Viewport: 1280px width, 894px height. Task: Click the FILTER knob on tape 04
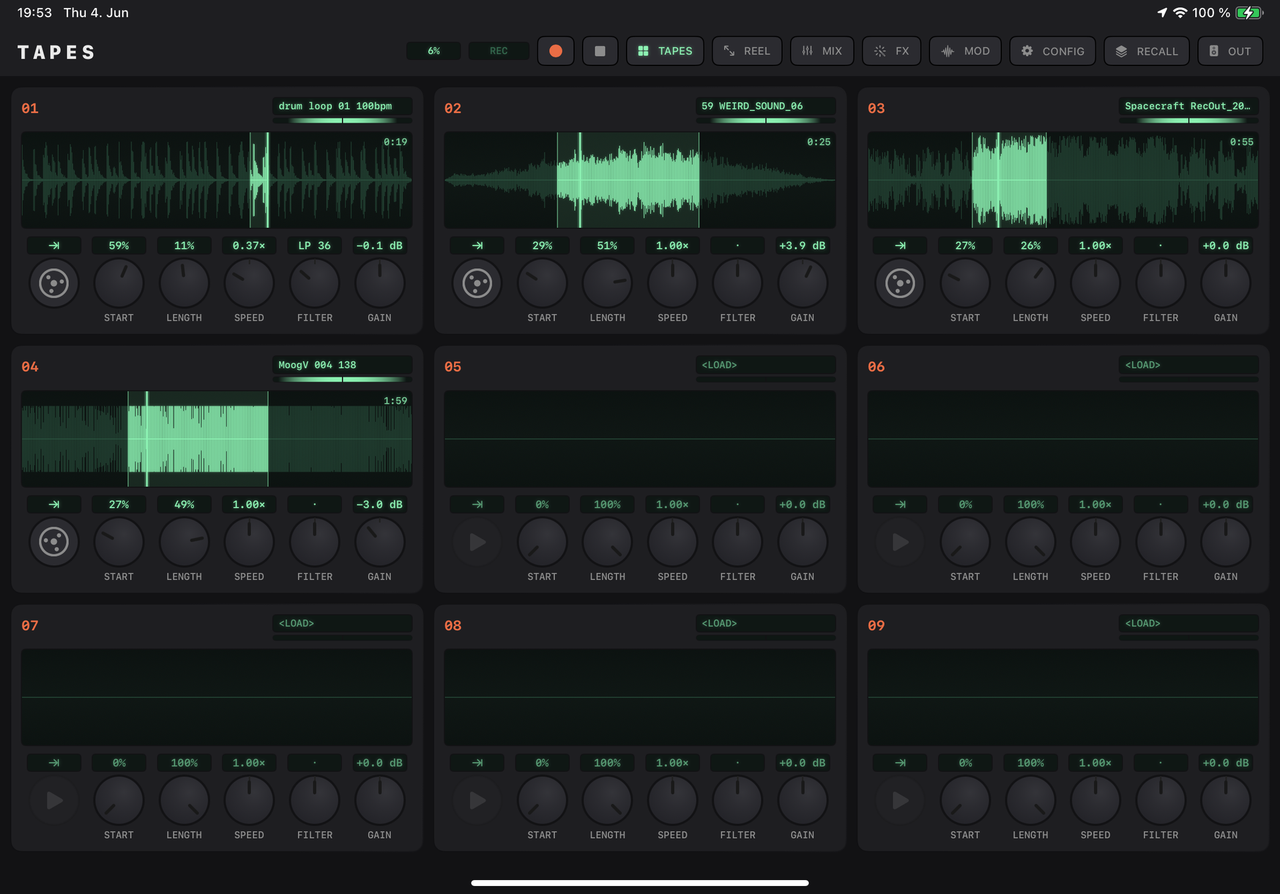coord(314,543)
